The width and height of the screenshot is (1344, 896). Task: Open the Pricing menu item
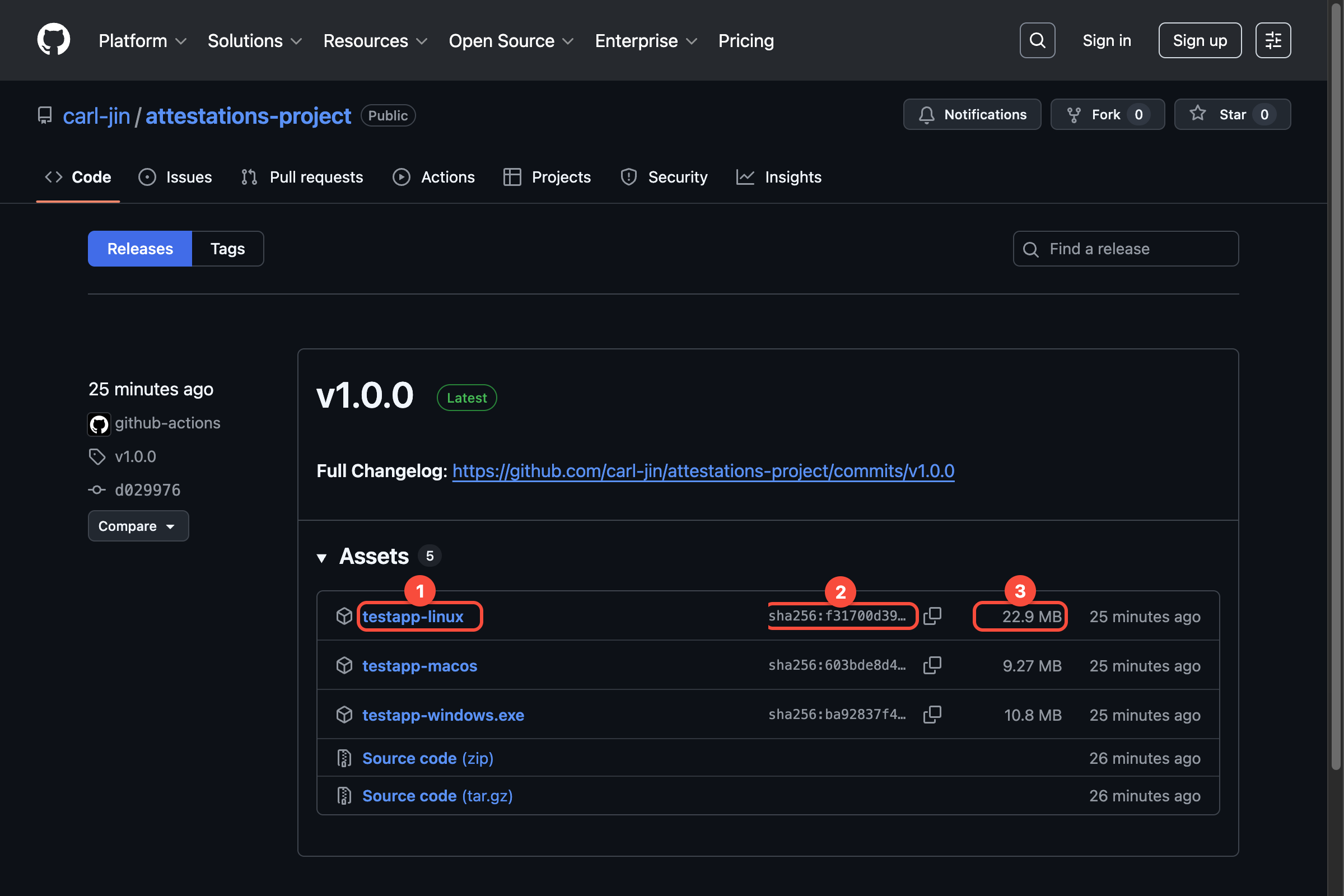(746, 40)
